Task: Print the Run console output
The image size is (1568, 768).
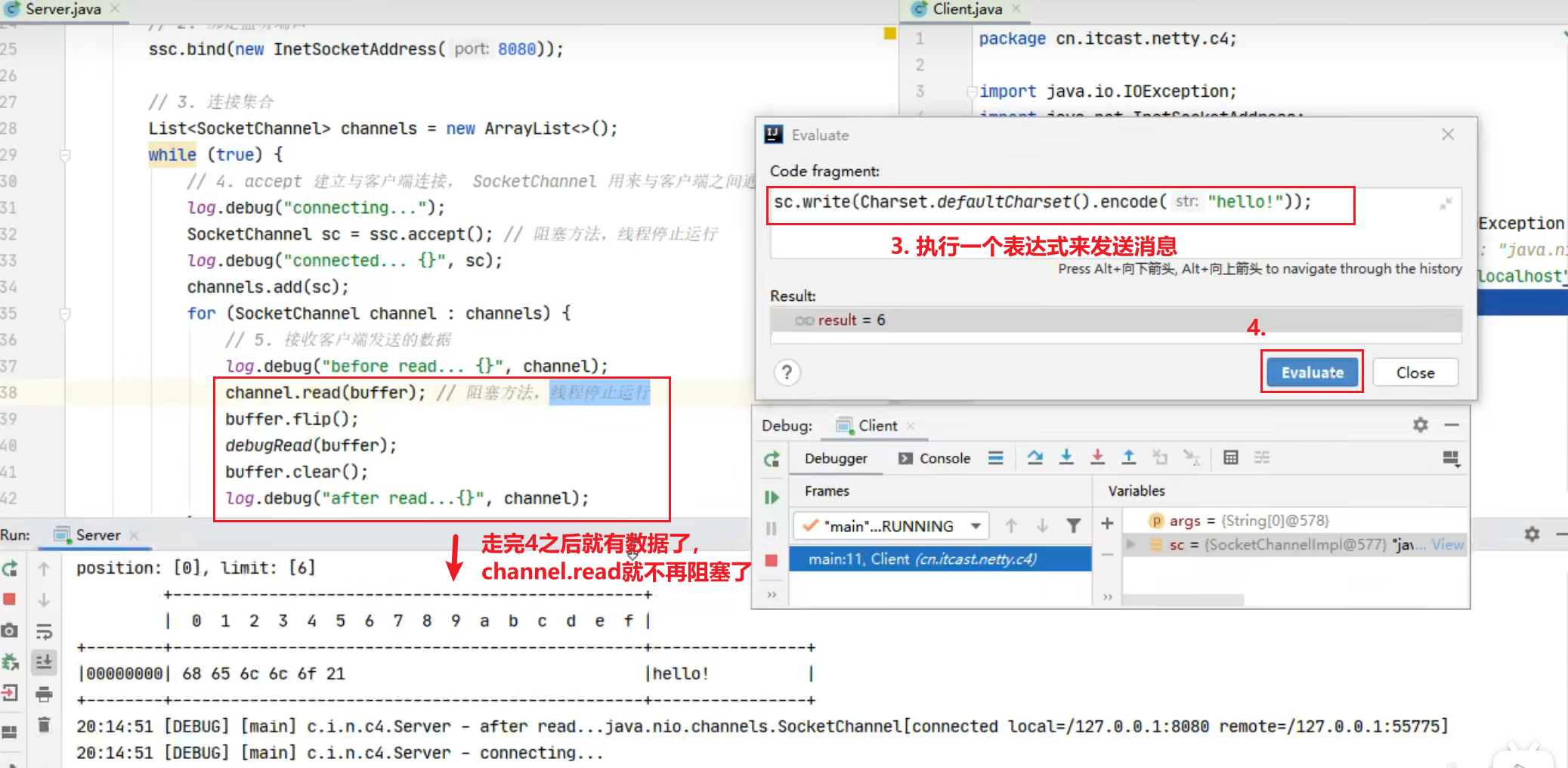Action: 44,693
